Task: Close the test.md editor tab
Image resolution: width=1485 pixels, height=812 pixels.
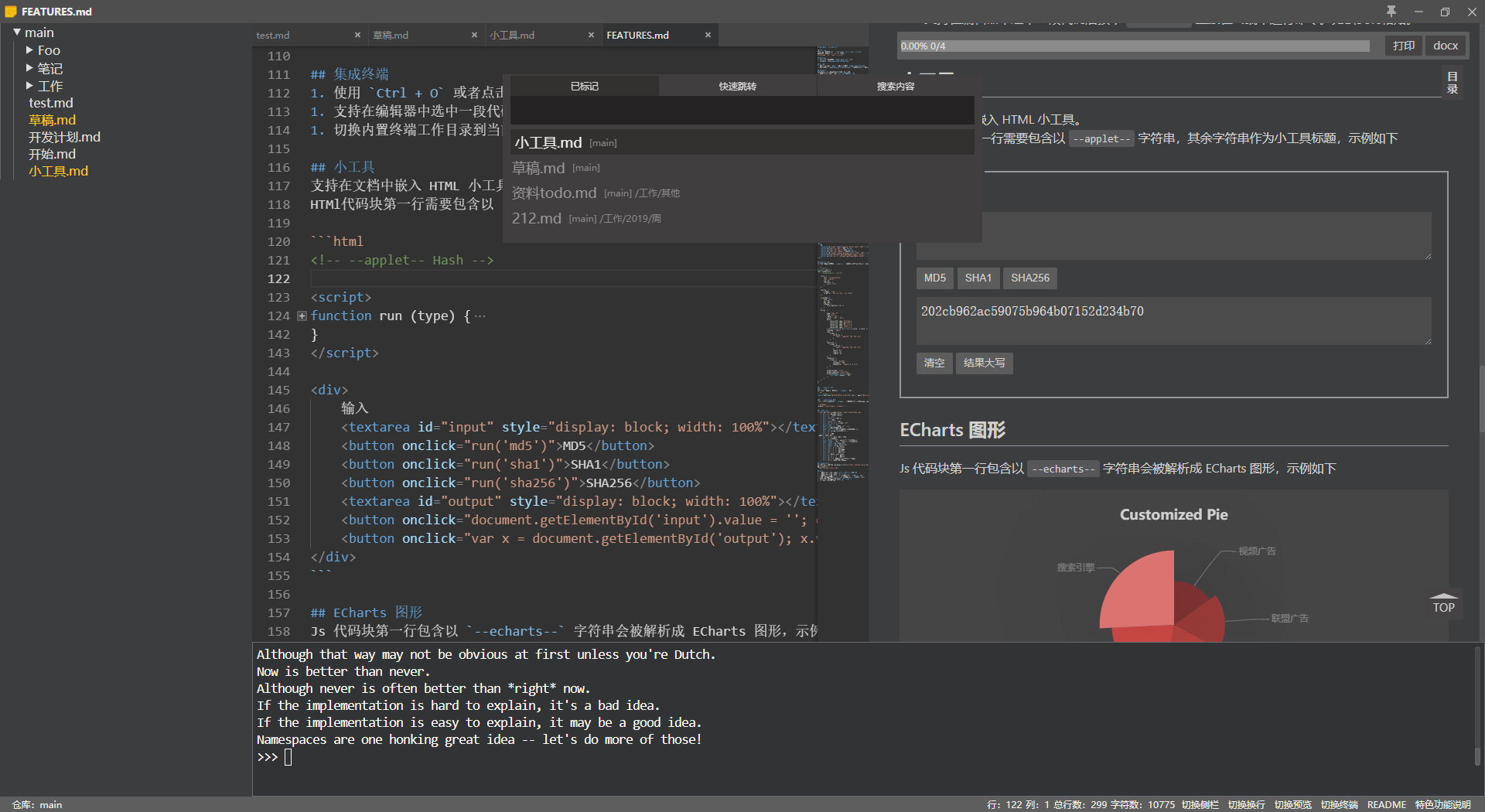Action: [x=357, y=35]
